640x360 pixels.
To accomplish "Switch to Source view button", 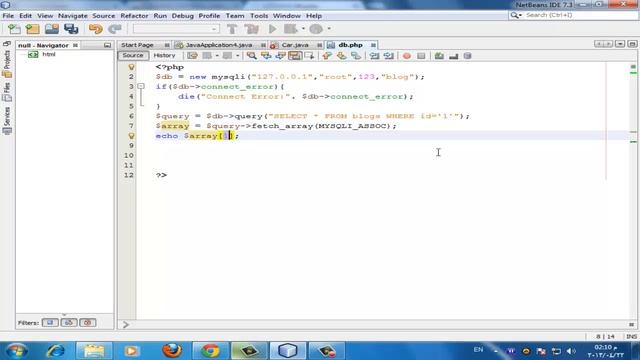I will pos(133,56).
